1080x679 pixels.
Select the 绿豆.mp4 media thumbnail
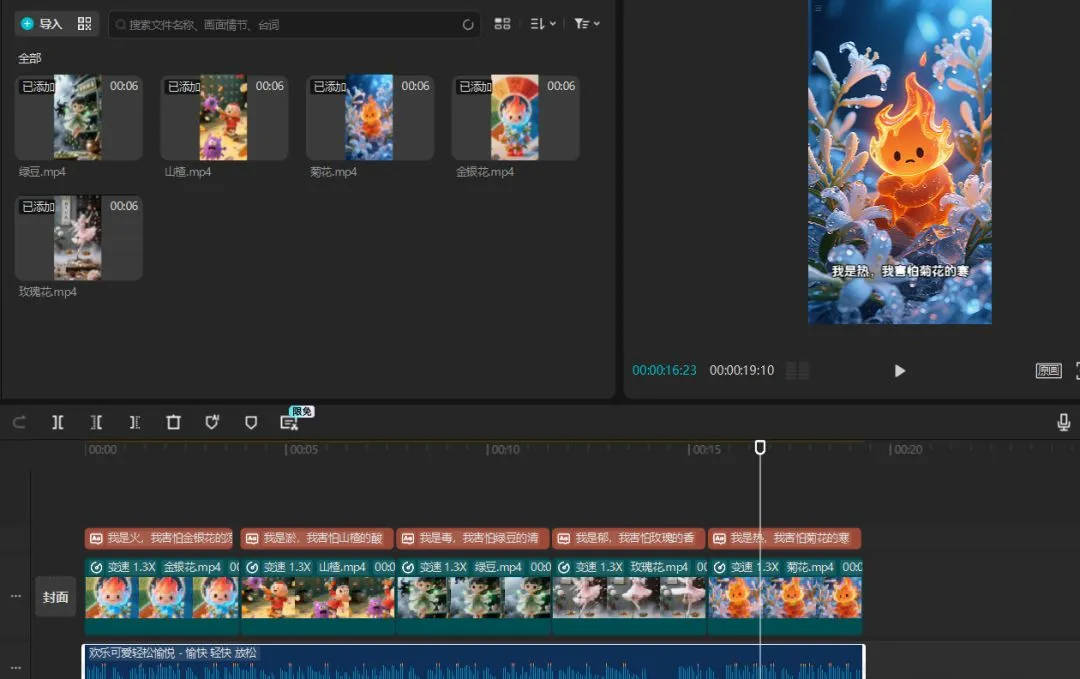pyautogui.click(x=79, y=118)
